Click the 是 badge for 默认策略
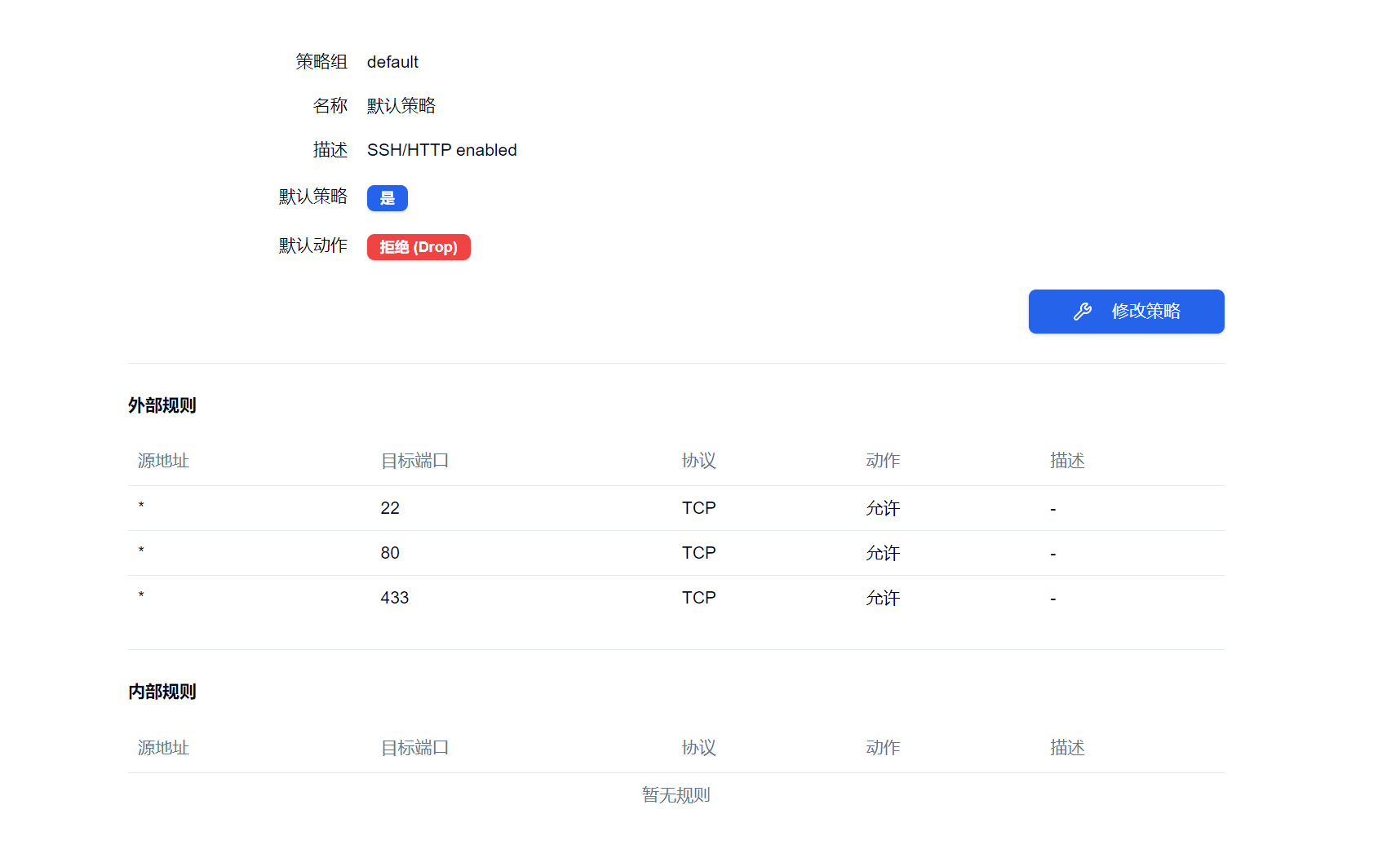The width and height of the screenshot is (1400, 849). (x=388, y=197)
